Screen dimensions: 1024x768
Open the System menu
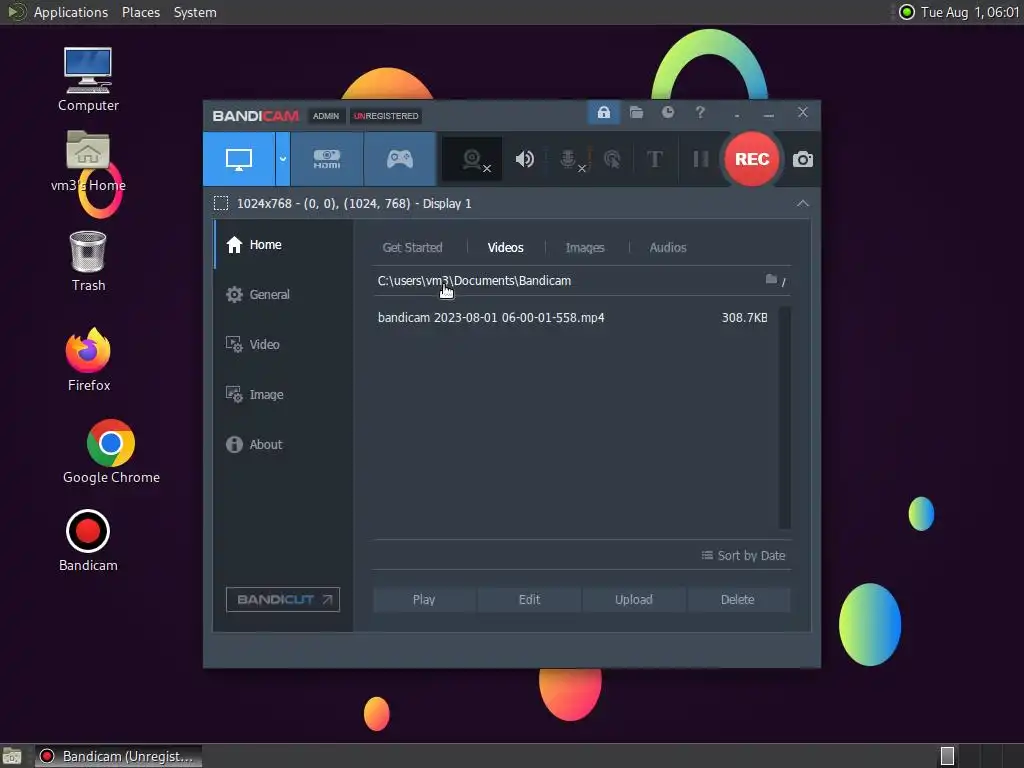click(195, 12)
